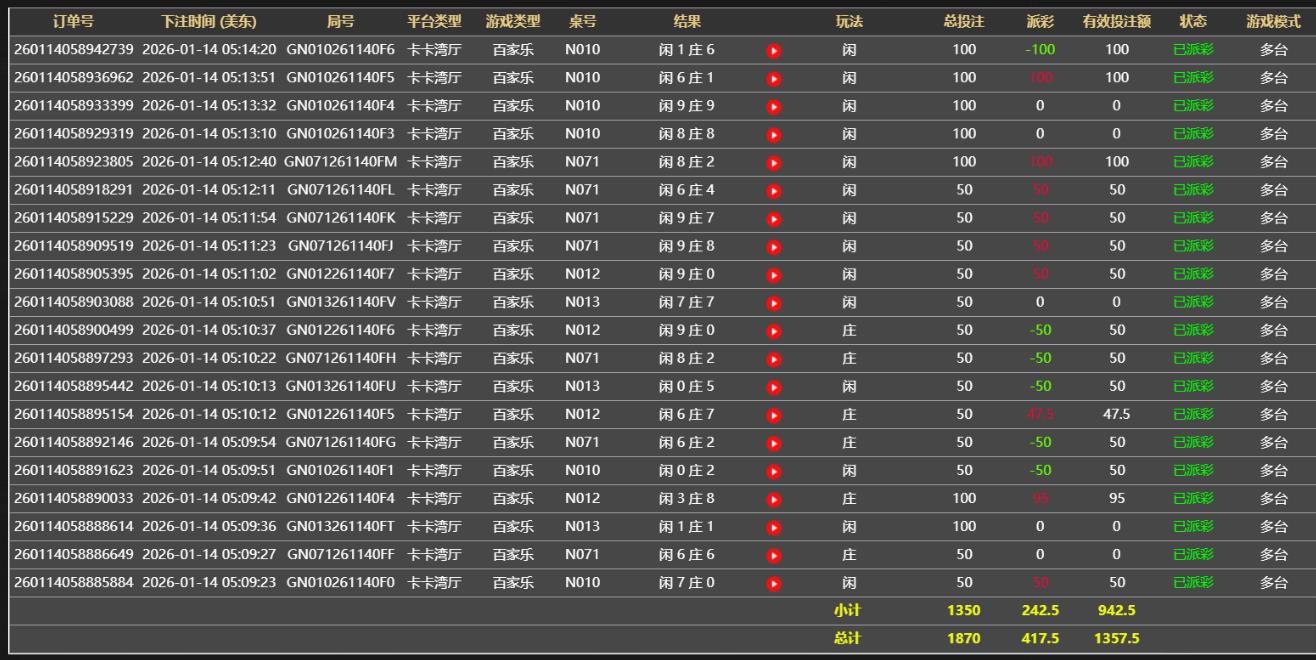The width and height of the screenshot is (1316, 660).
Task: Play replay for round GN013261140FT
Action: click(x=773, y=527)
